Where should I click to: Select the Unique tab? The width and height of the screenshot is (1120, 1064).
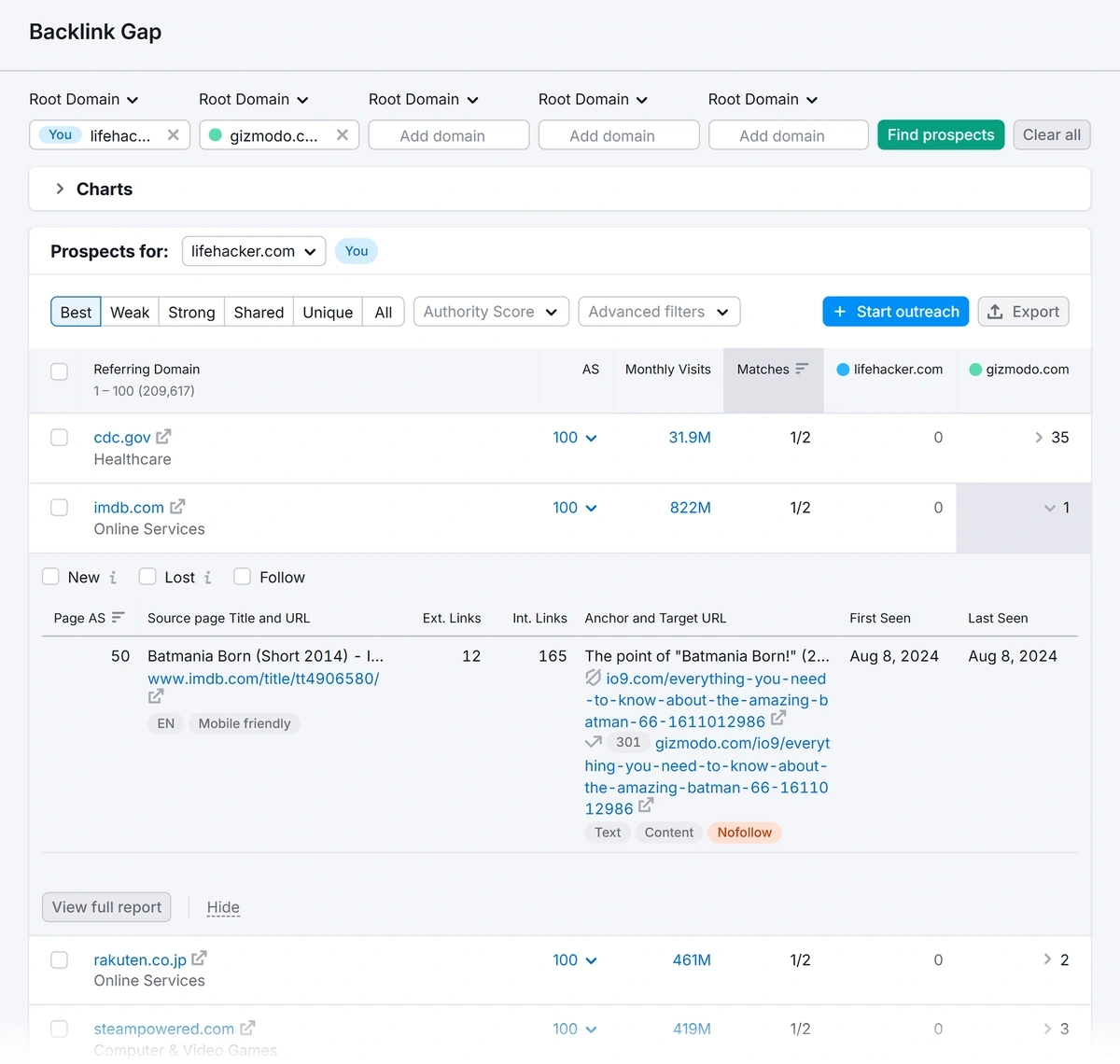click(328, 312)
